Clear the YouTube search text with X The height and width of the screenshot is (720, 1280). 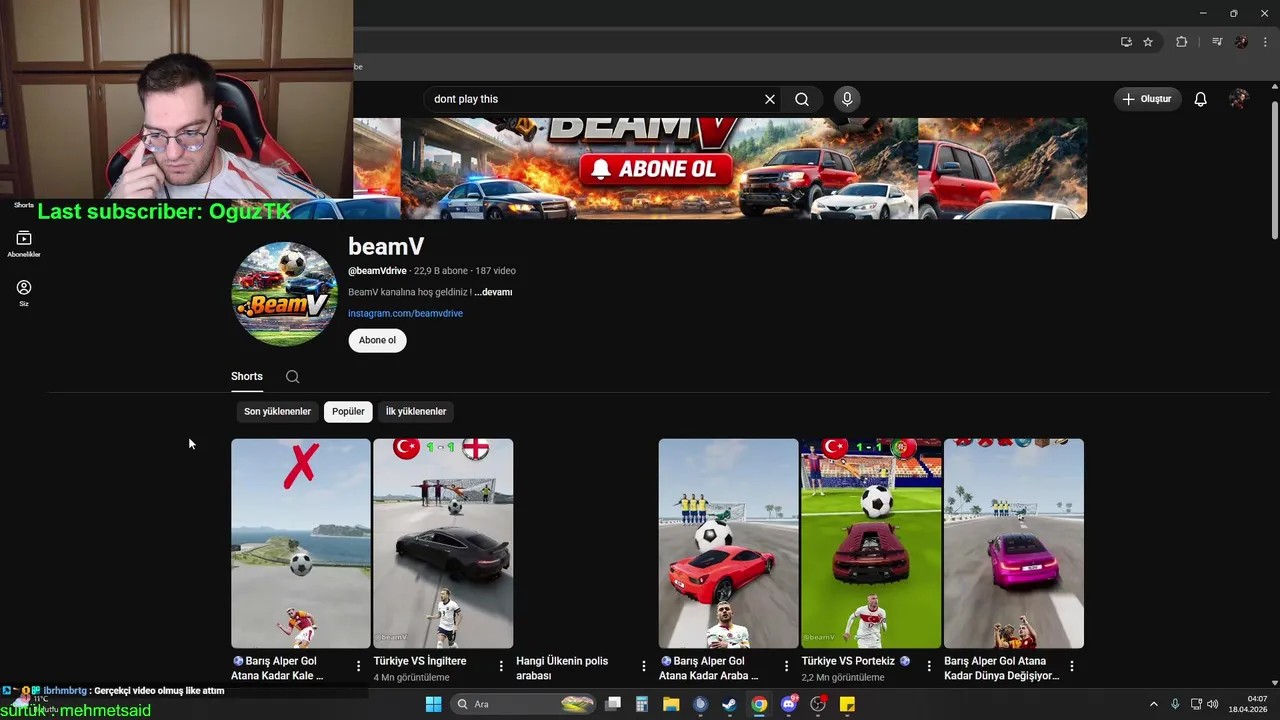[x=770, y=99]
